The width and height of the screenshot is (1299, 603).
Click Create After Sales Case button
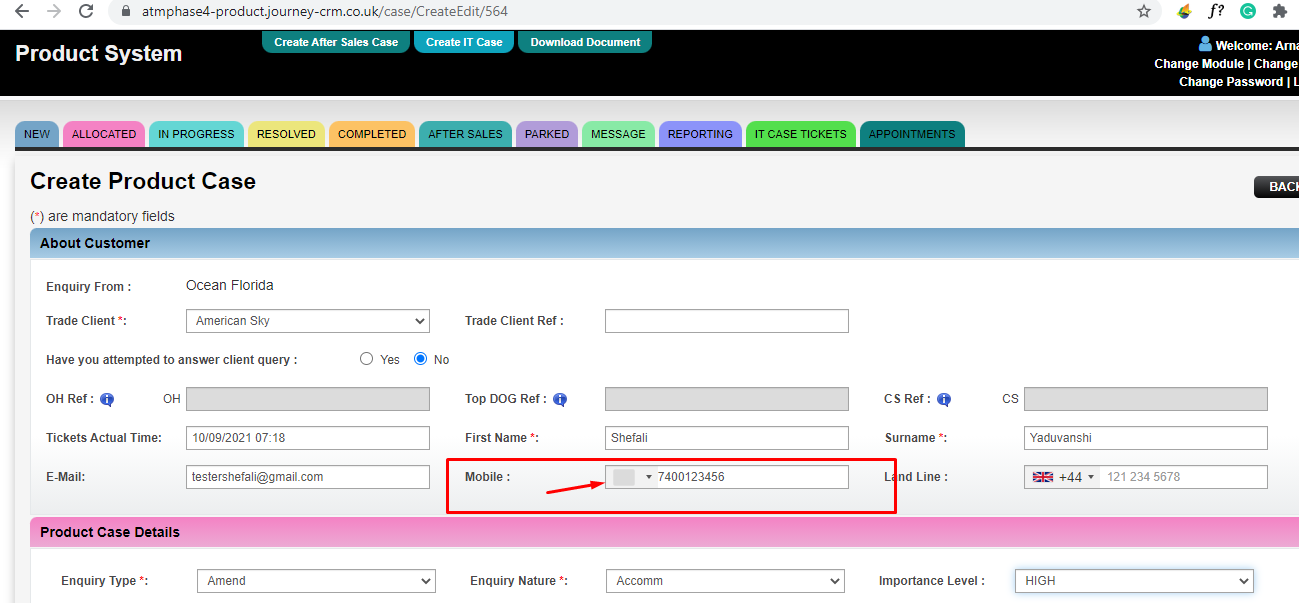(x=336, y=42)
